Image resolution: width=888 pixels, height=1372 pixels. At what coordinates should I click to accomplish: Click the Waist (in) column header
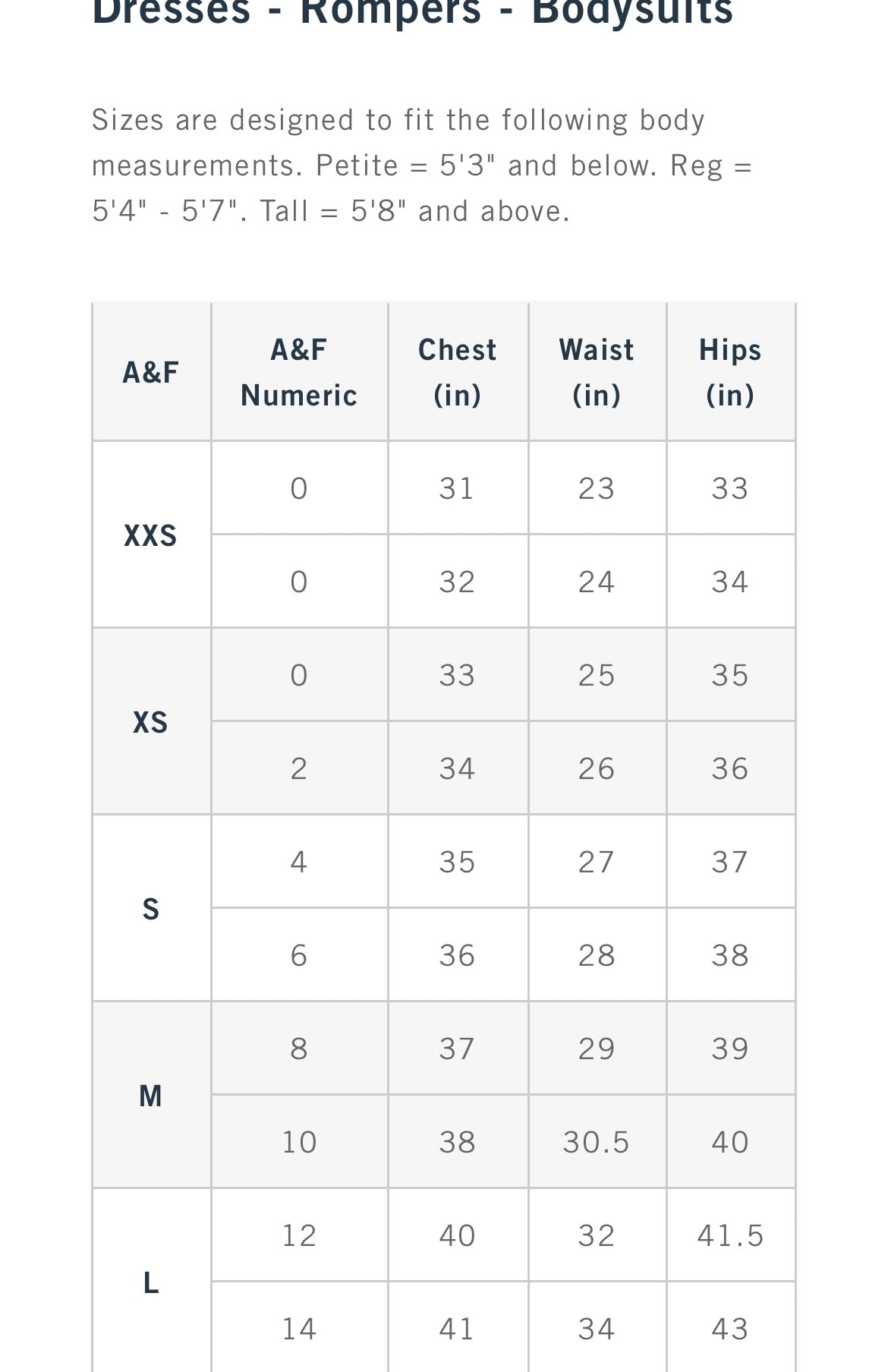[x=597, y=372]
